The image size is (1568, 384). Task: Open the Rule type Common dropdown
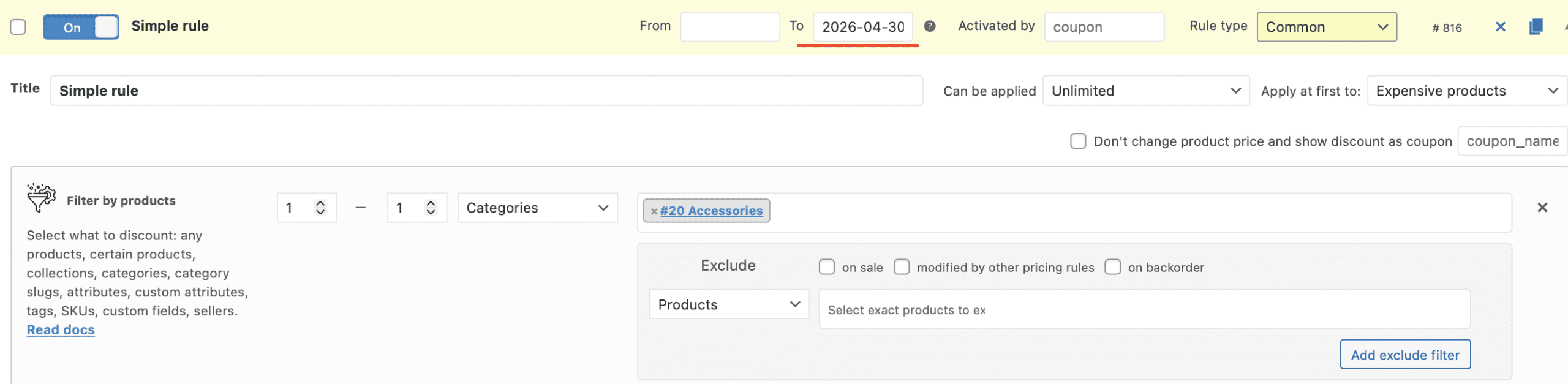1326,27
